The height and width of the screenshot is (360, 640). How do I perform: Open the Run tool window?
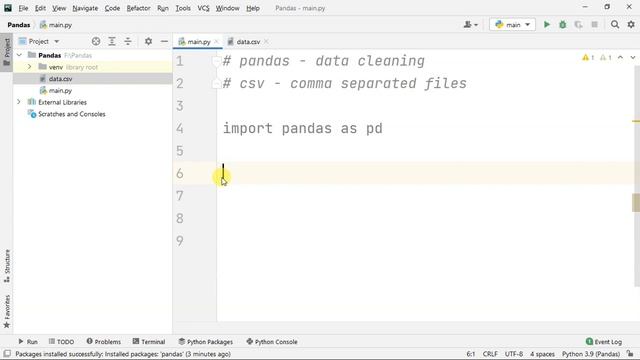click(28, 342)
